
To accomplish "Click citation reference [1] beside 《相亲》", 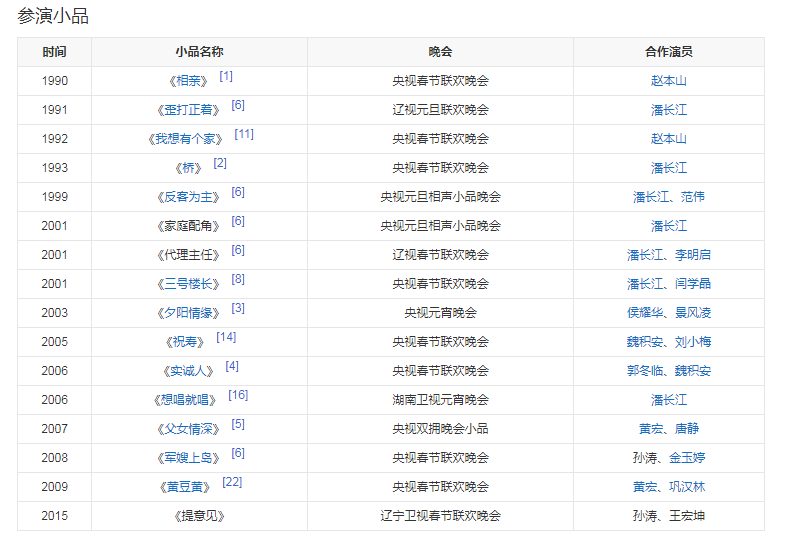I will pos(226,76).
